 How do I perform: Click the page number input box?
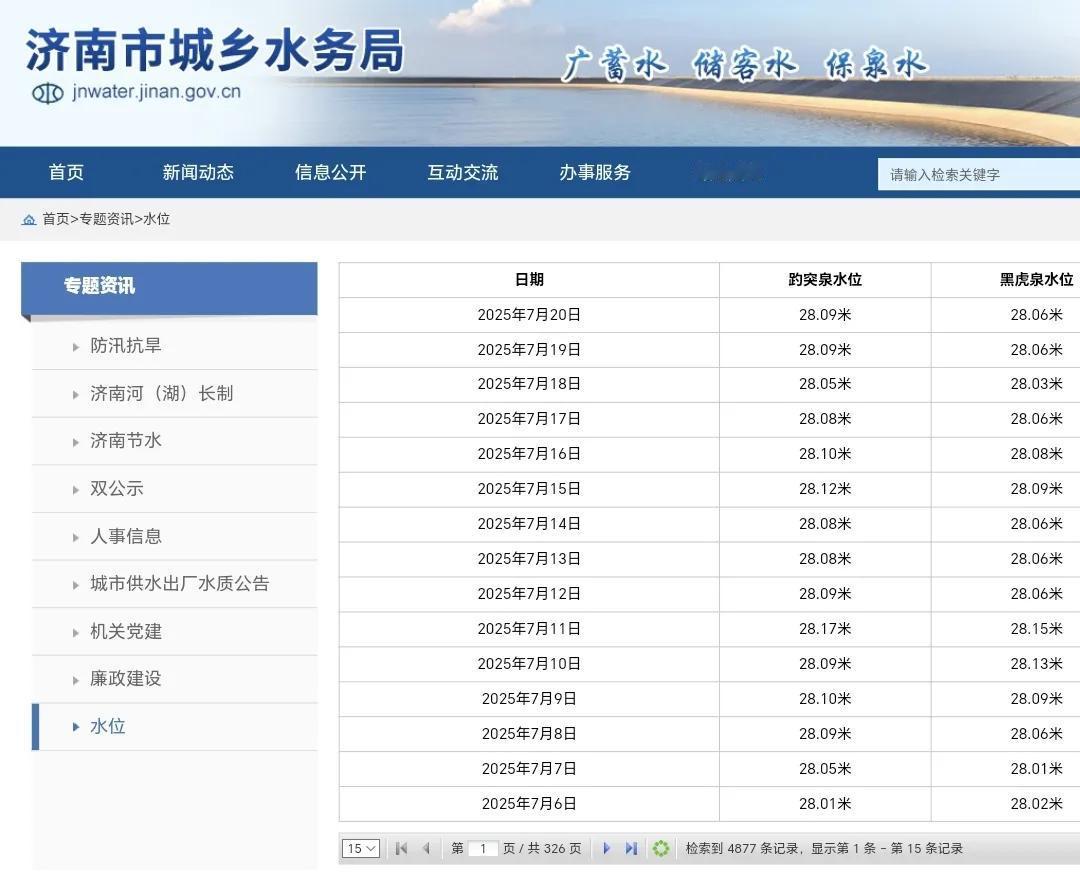coord(483,847)
